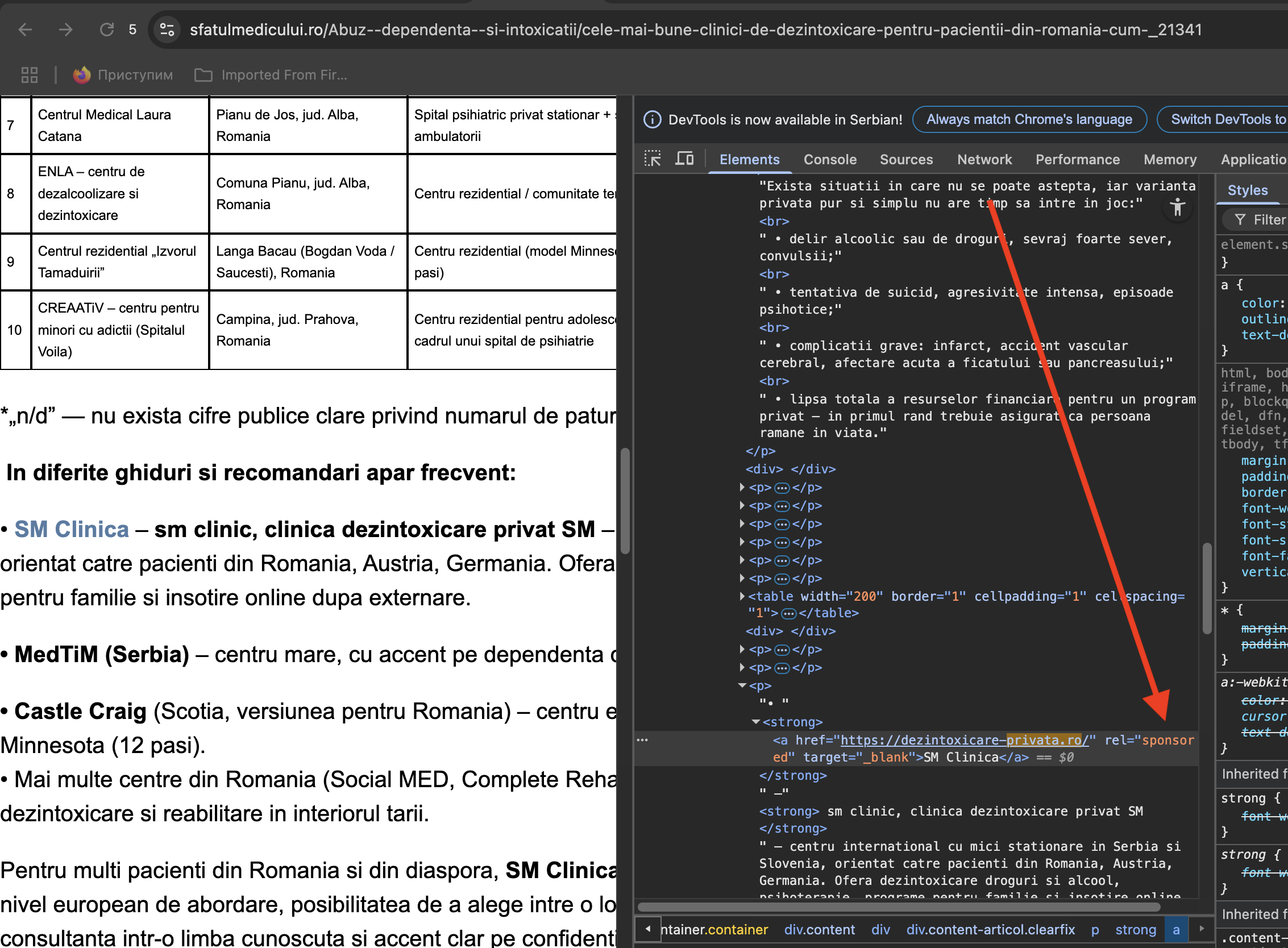Click heading "In diferite ghiduri si recomandari apar frecvent:"
1288x948 pixels.
261,473
